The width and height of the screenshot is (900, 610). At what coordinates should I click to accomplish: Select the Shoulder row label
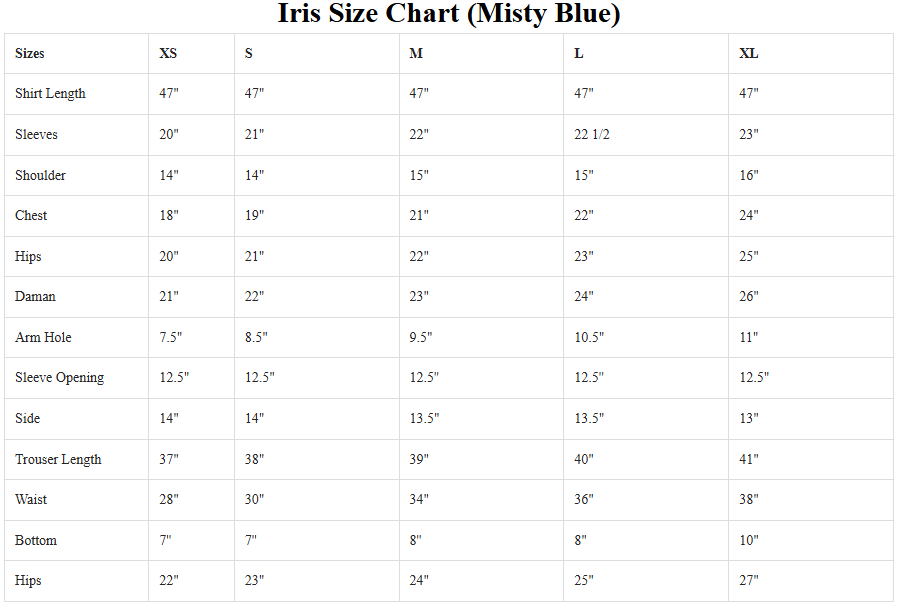tap(40, 176)
